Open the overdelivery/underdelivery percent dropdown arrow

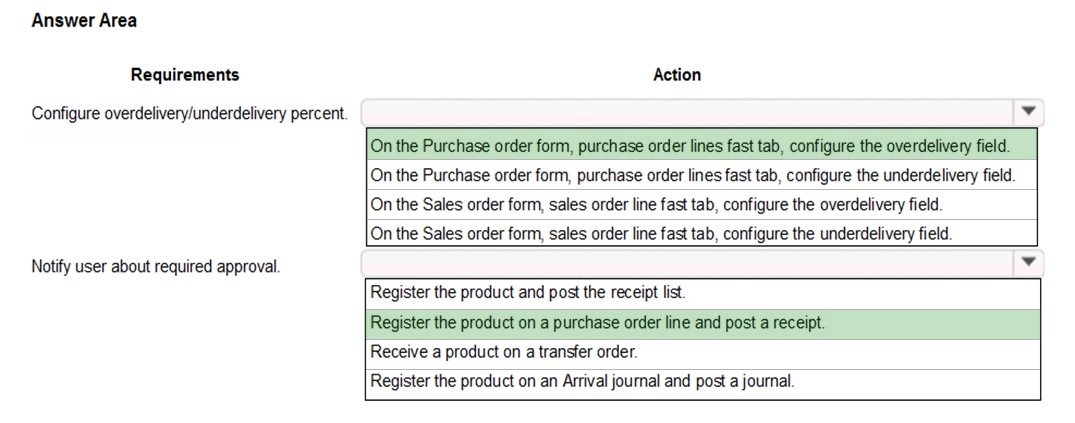coord(1027,111)
